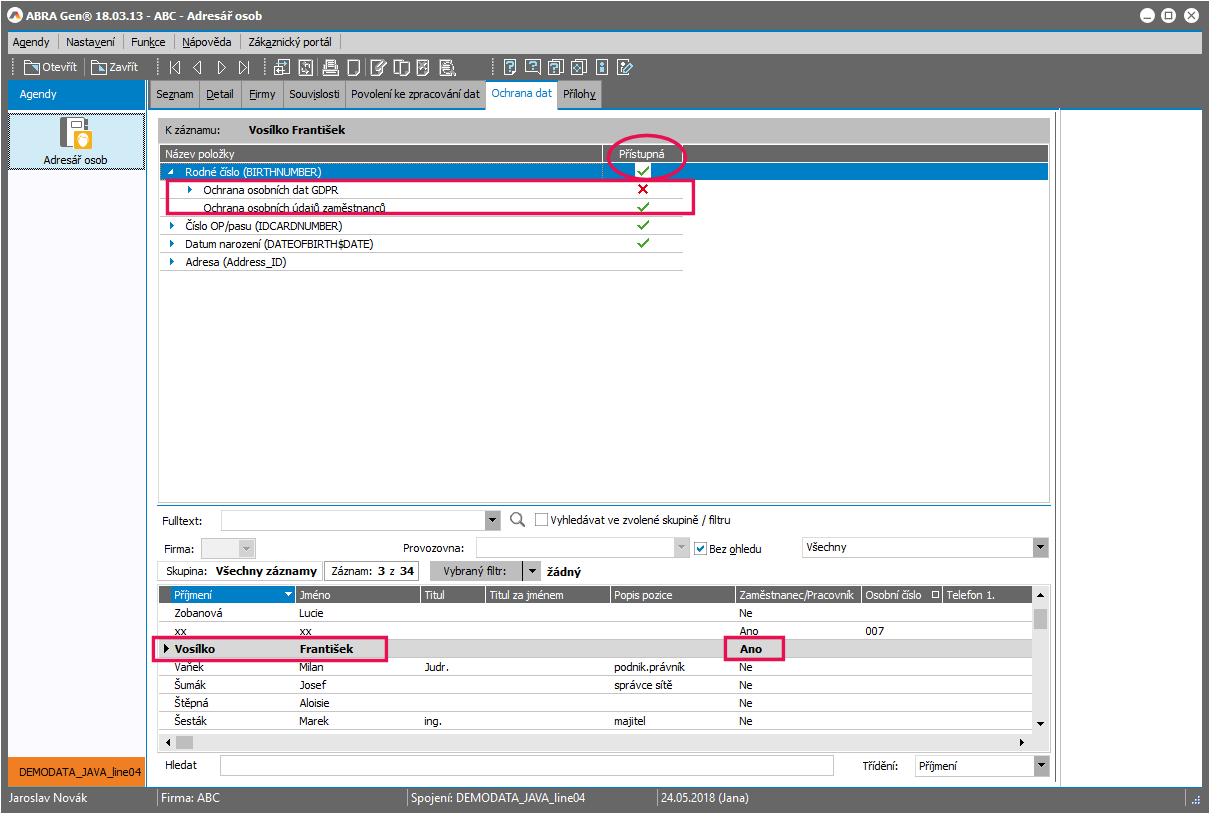
Task: Click the table scroll up arrow
Action: coord(1040,595)
